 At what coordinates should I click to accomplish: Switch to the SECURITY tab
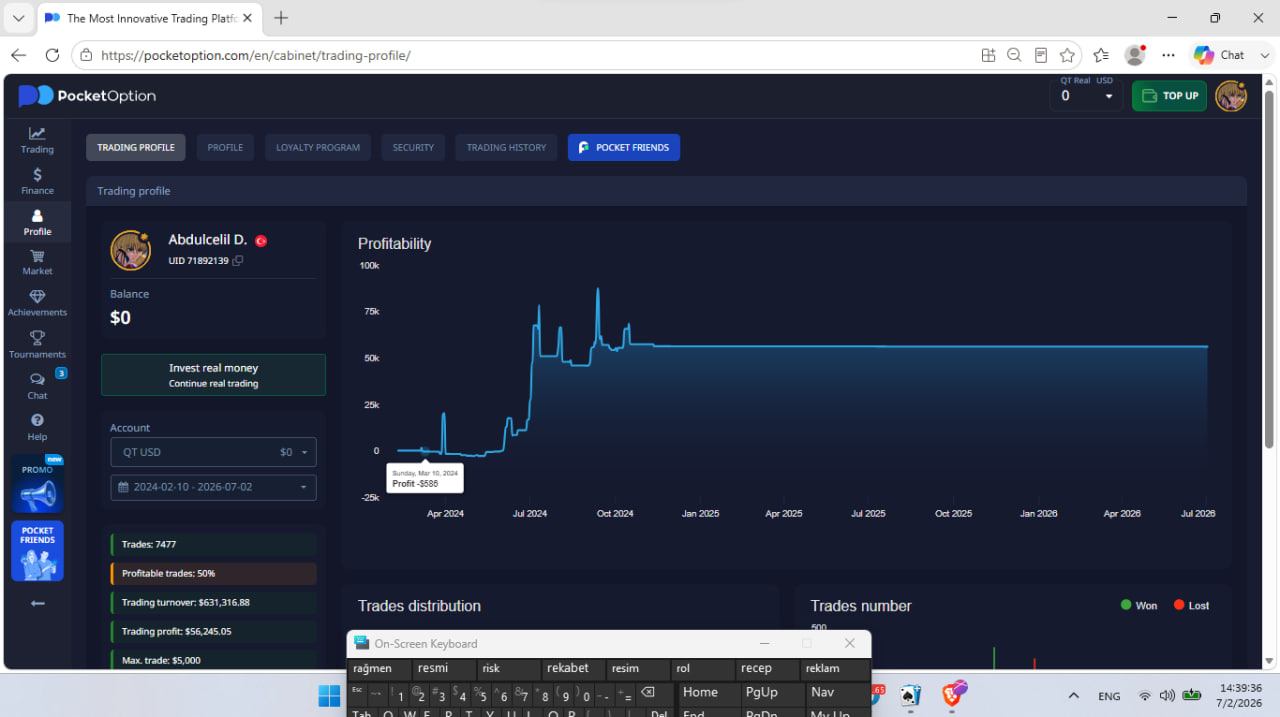pyautogui.click(x=413, y=147)
